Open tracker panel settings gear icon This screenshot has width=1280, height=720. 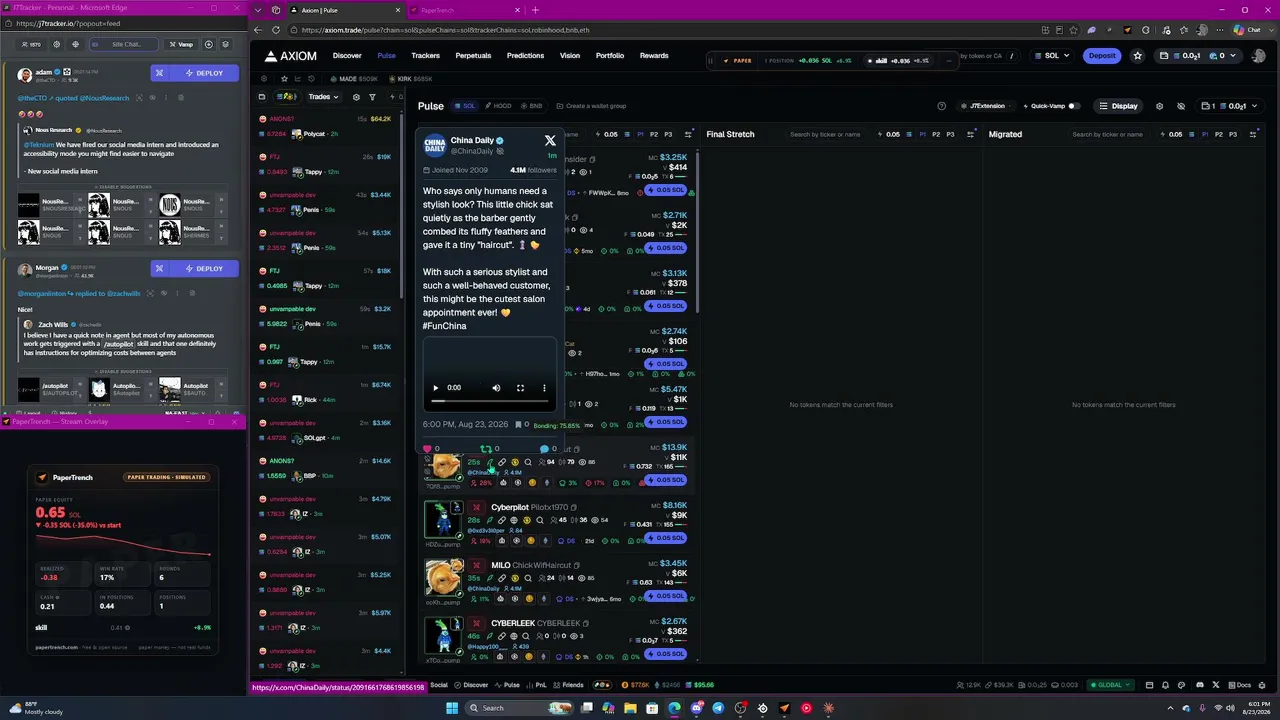(x=356, y=97)
